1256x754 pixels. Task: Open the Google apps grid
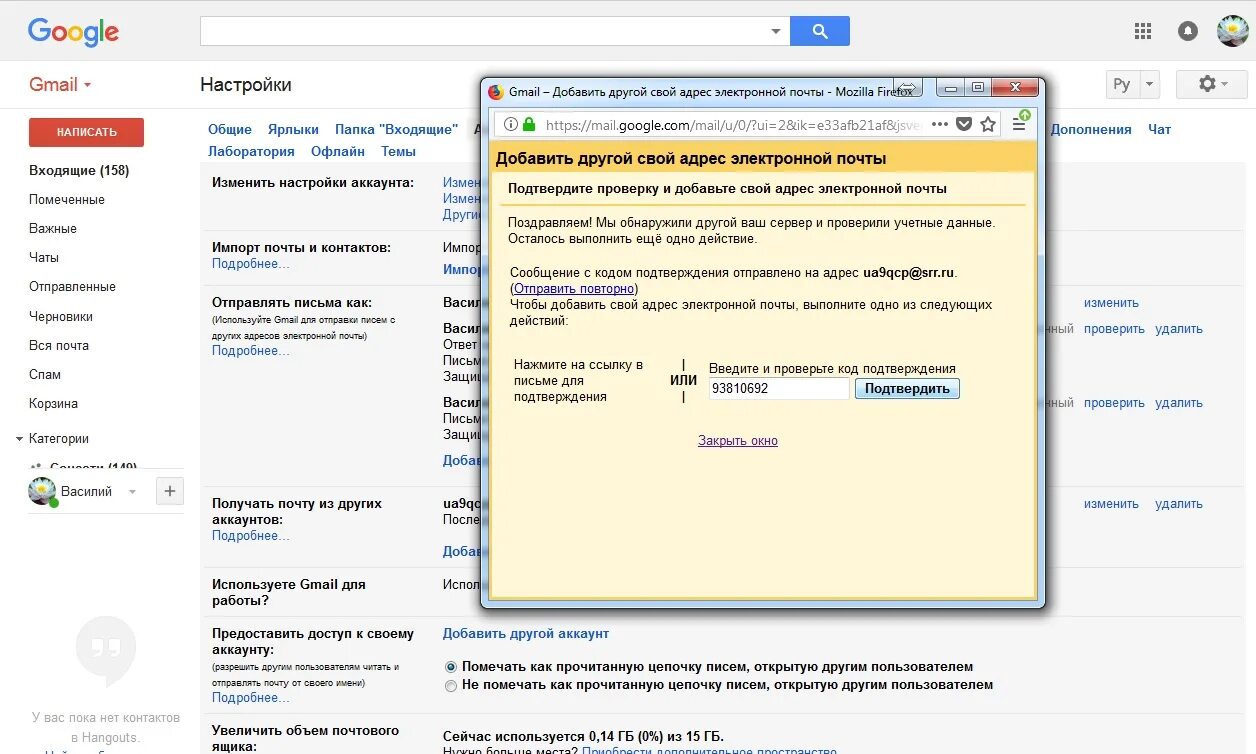(1143, 31)
